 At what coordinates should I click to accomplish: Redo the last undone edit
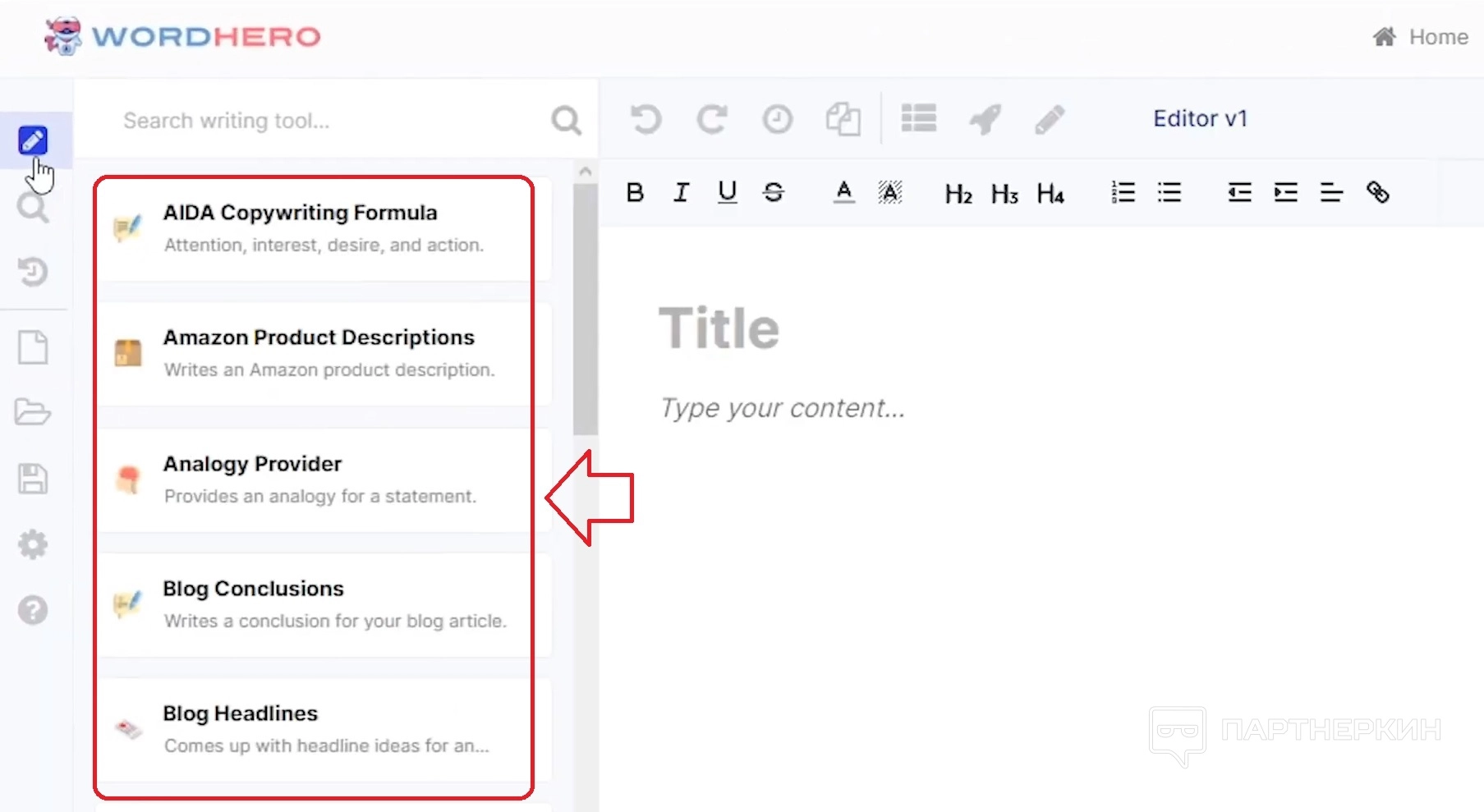click(x=712, y=119)
